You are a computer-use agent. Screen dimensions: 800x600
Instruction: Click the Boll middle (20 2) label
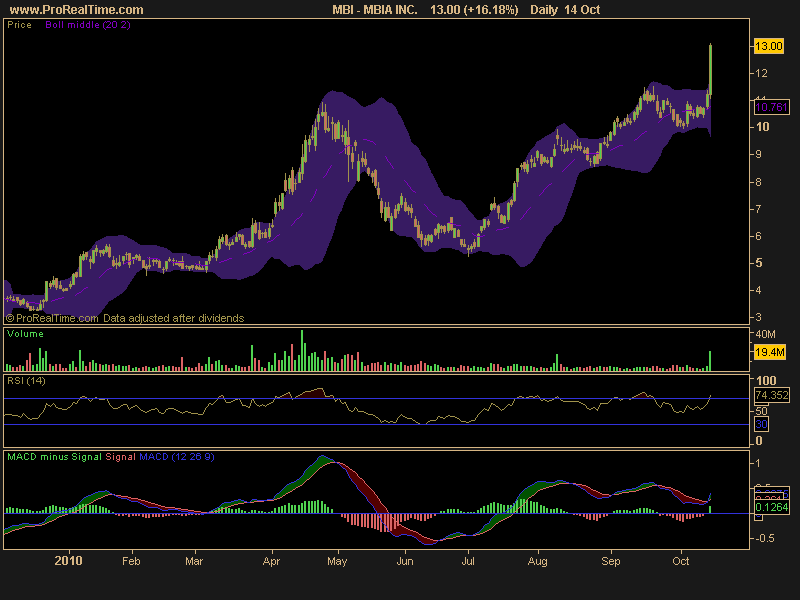click(x=88, y=24)
